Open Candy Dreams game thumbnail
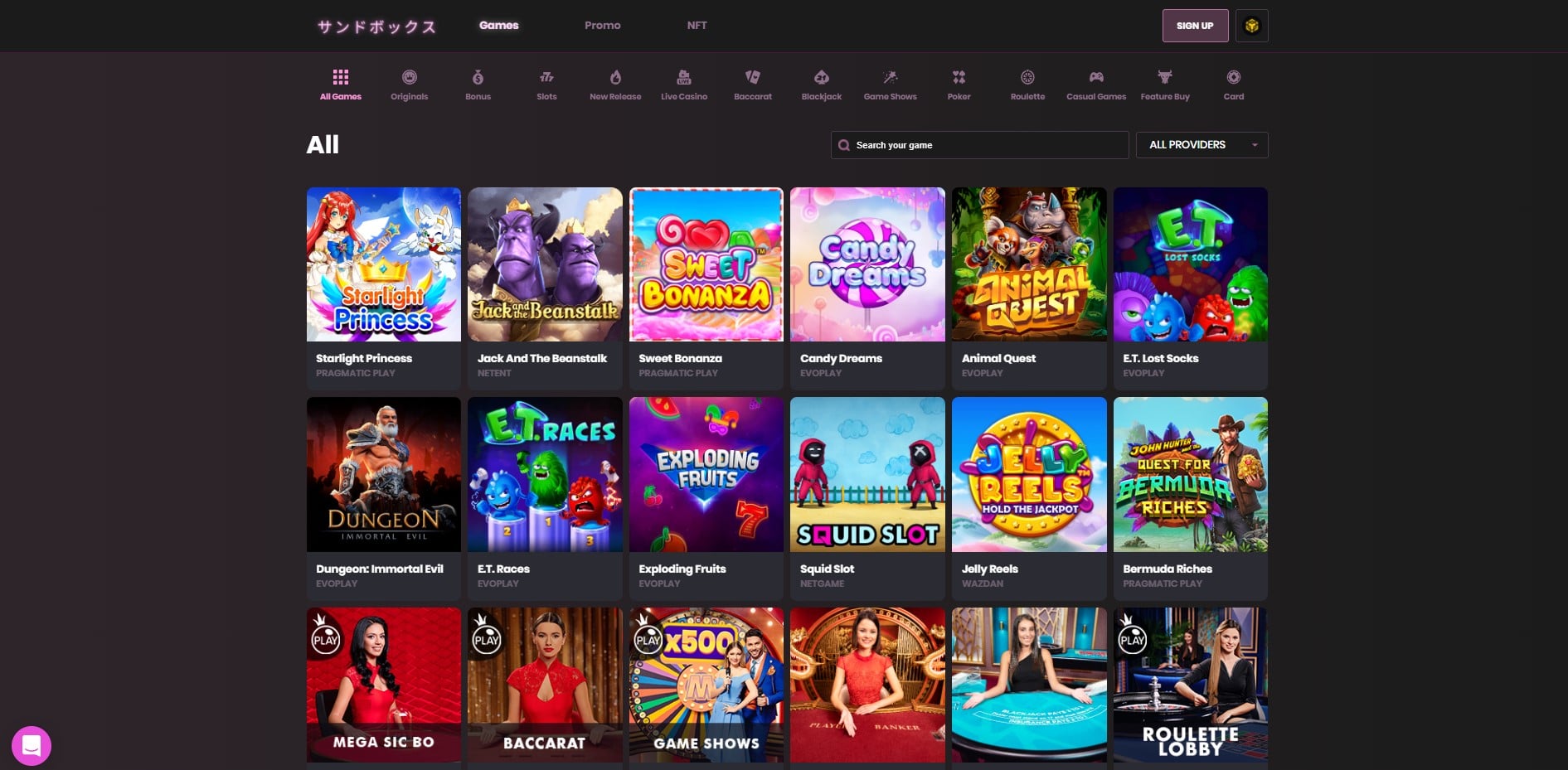This screenshot has width=1568, height=770. pos(867,264)
